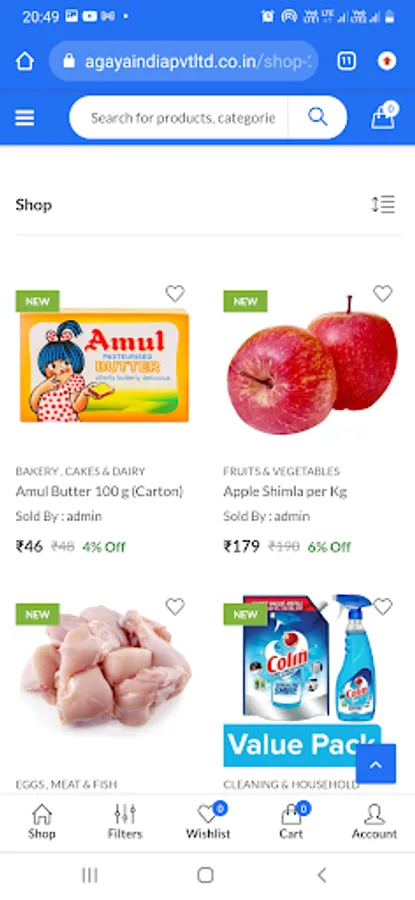Open browser tab switcher showing 11

click(x=346, y=60)
